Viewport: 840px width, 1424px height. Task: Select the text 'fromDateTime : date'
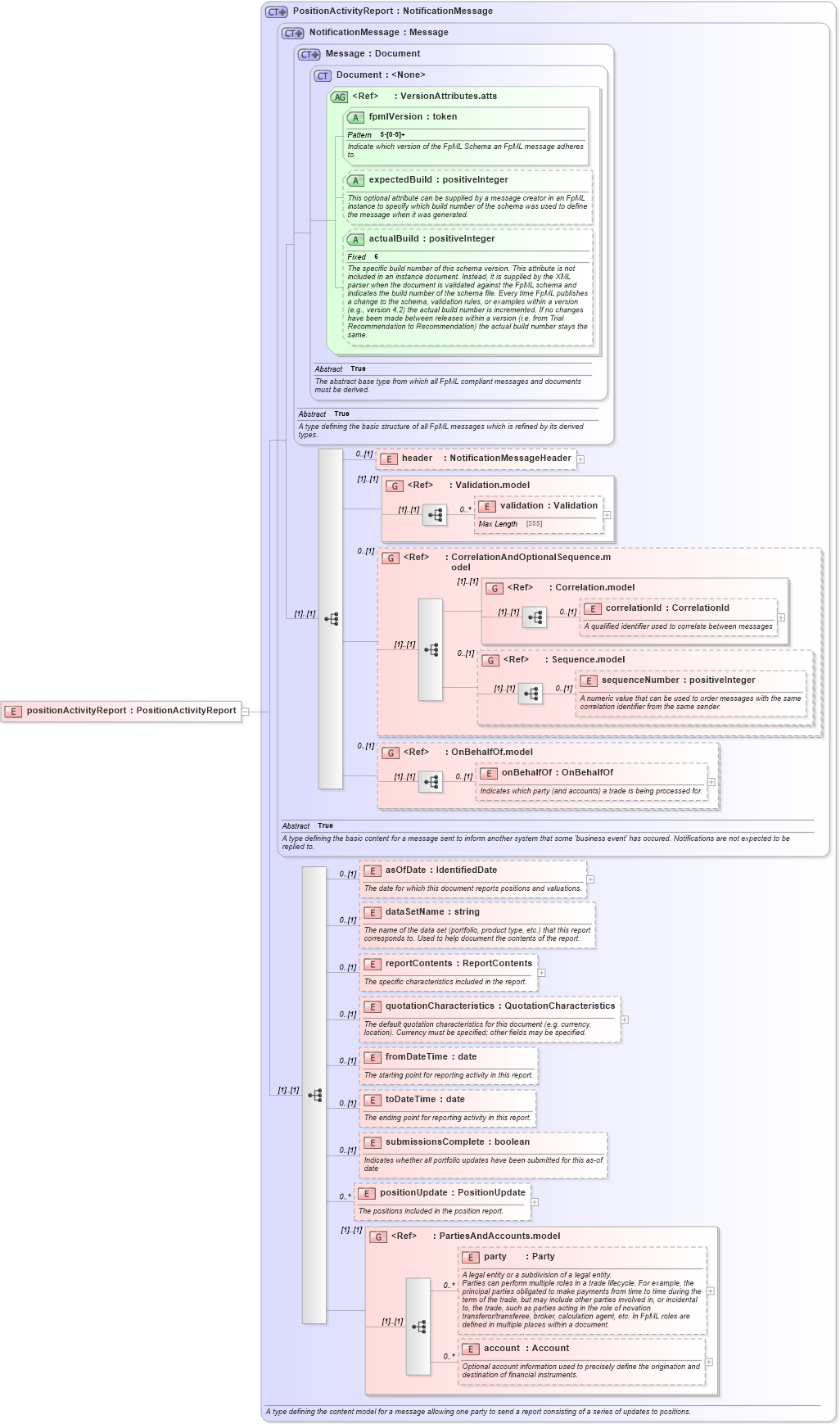click(431, 1057)
